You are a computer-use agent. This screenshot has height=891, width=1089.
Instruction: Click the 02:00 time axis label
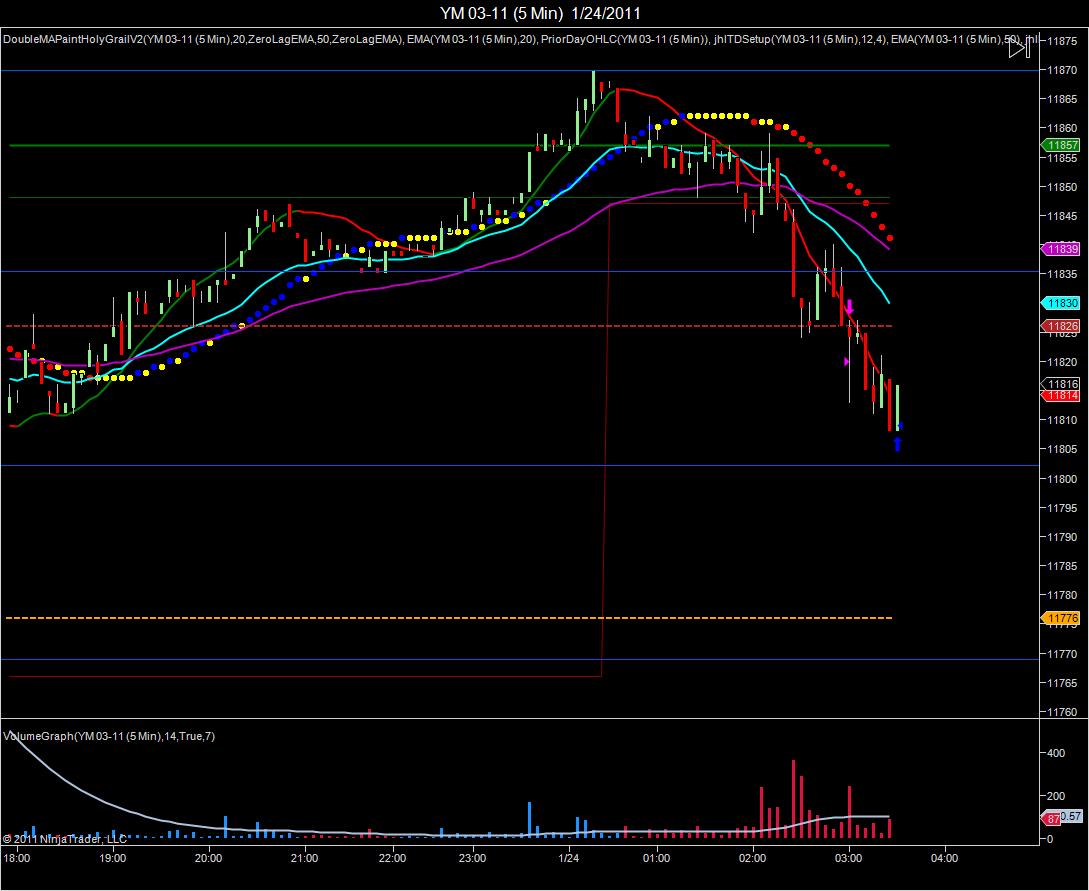[753, 858]
